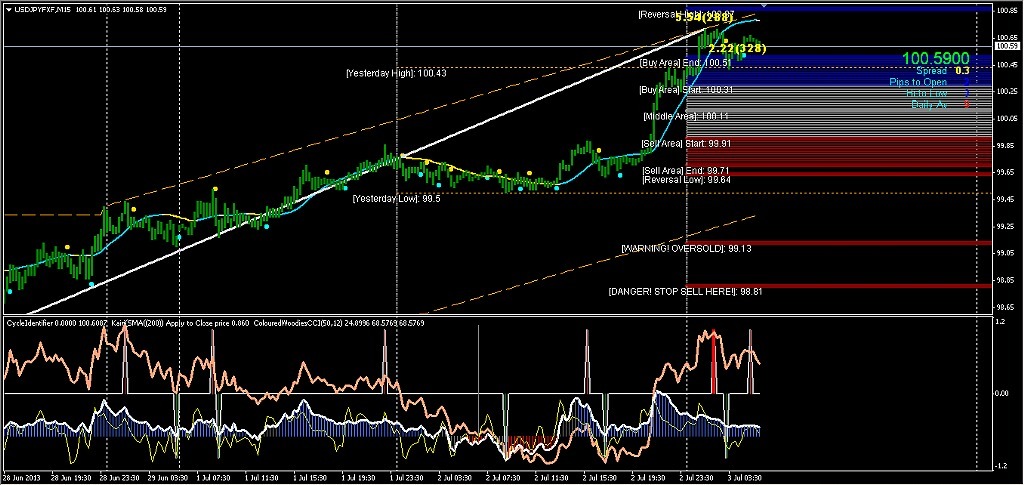Click the 2 Jul 11:30 time axis label
Screen dimensions: 1024x485
pos(552,478)
